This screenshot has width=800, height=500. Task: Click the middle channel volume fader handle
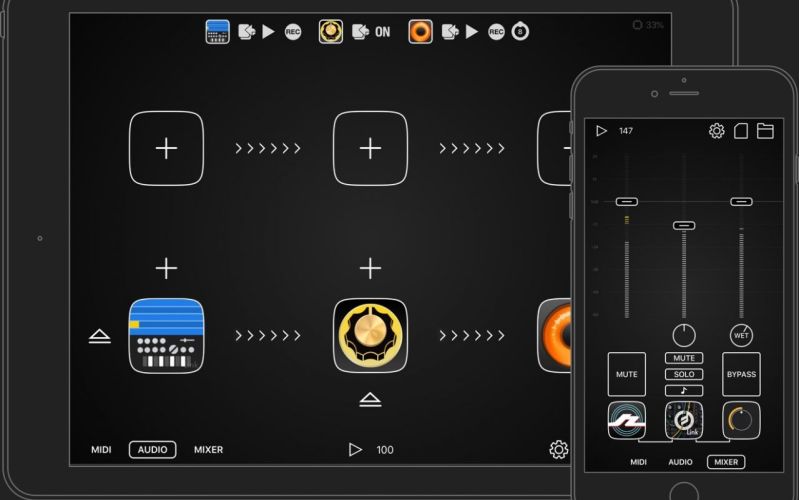point(684,226)
